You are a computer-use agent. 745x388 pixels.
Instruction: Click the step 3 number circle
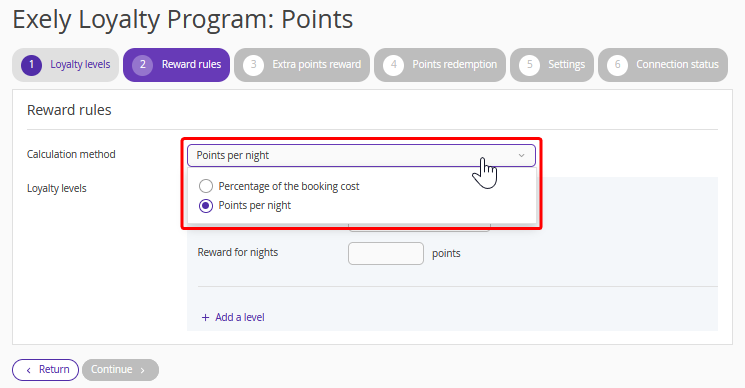[253, 65]
